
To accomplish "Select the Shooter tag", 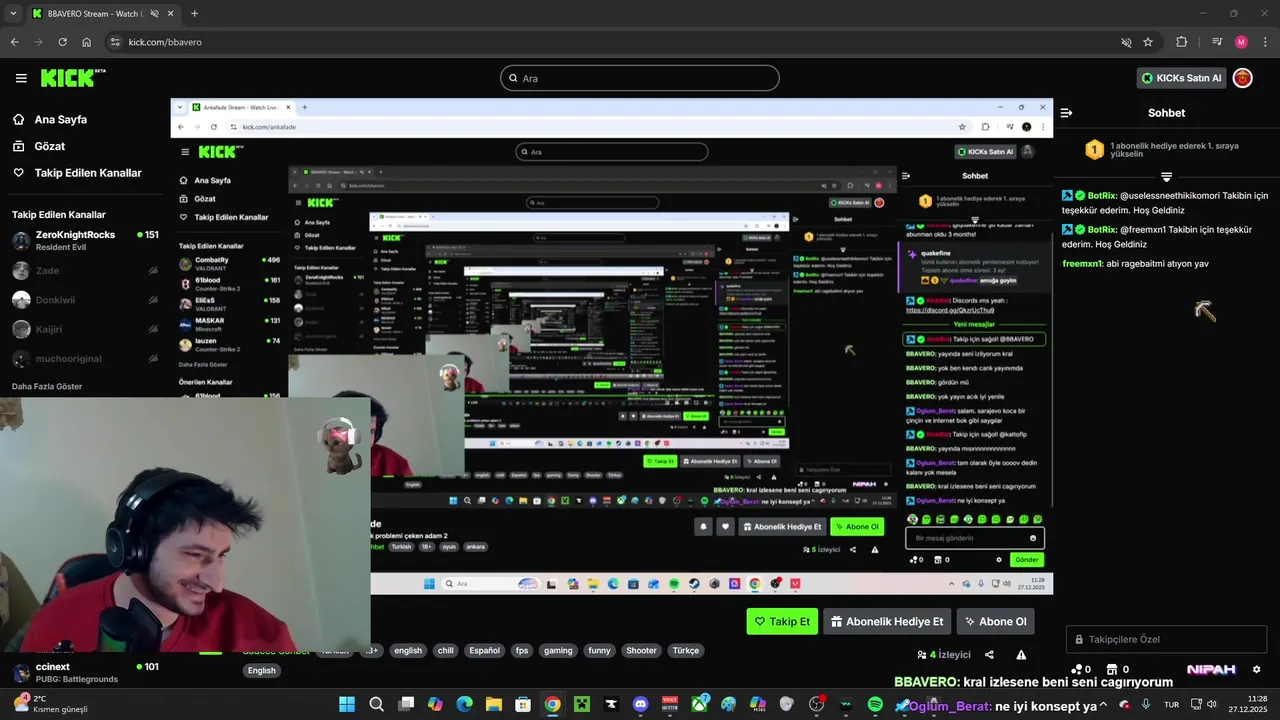I will [x=641, y=650].
